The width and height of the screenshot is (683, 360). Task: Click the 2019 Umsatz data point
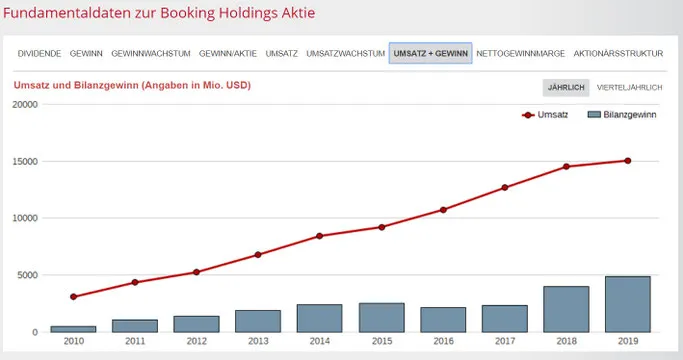(x=628, y=161)
